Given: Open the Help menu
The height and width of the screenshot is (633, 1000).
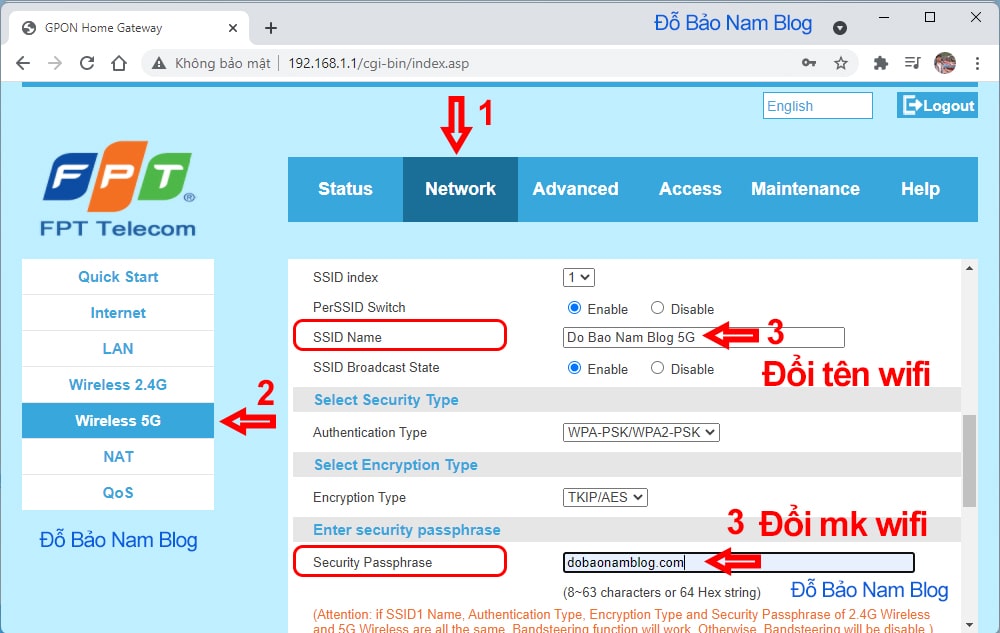Looking at the screenshot, I should coord(920,189).
